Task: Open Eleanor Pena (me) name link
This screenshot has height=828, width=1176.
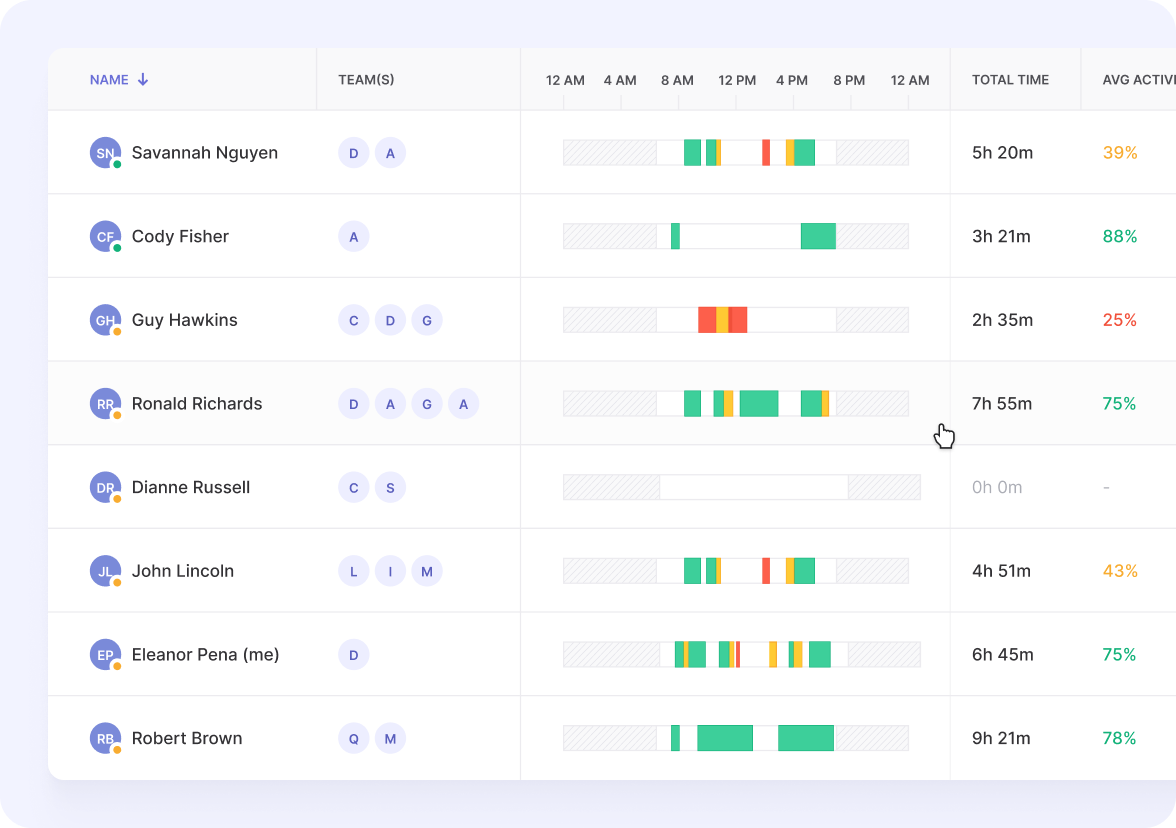Action: [205, 655]
